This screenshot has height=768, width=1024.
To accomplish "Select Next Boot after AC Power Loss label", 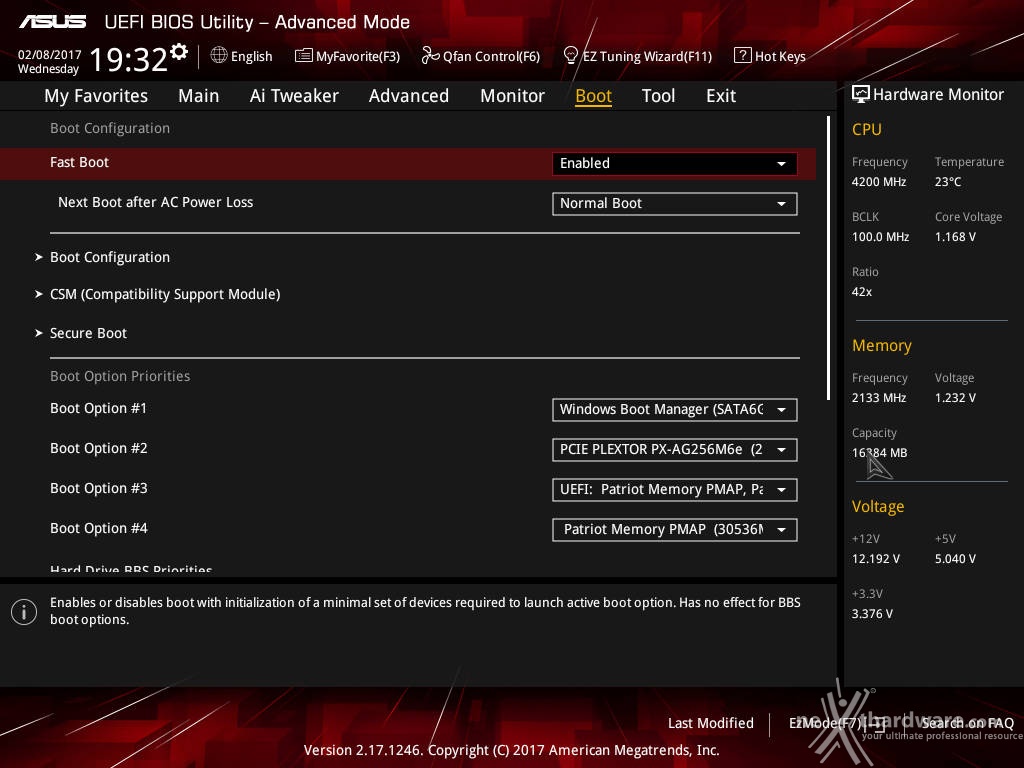I will [x=155, y=202].
